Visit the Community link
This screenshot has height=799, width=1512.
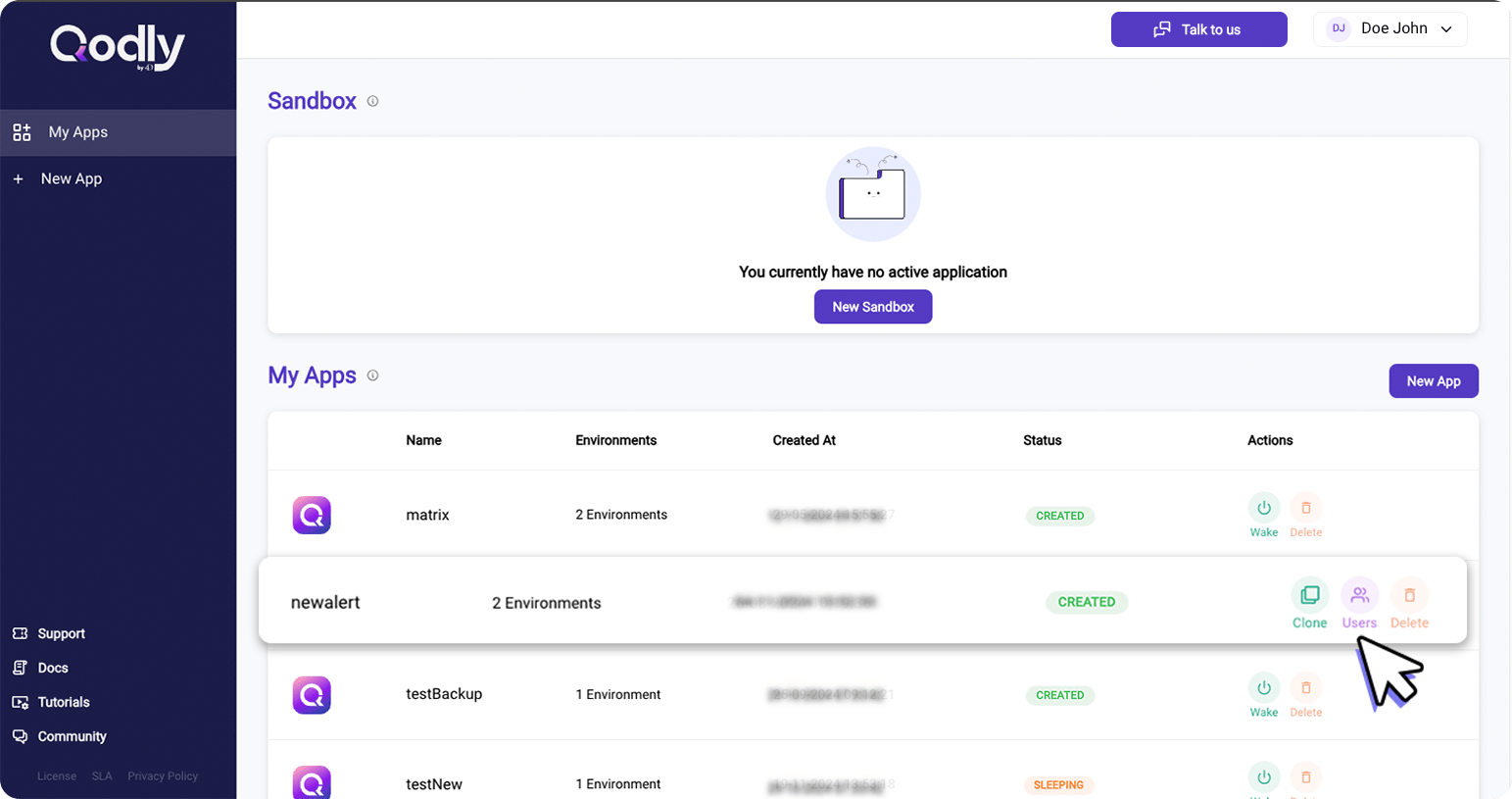pos(72,736)
